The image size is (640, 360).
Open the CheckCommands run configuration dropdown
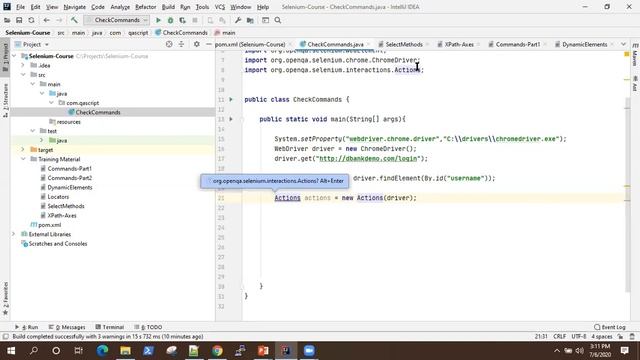(116, 20)
